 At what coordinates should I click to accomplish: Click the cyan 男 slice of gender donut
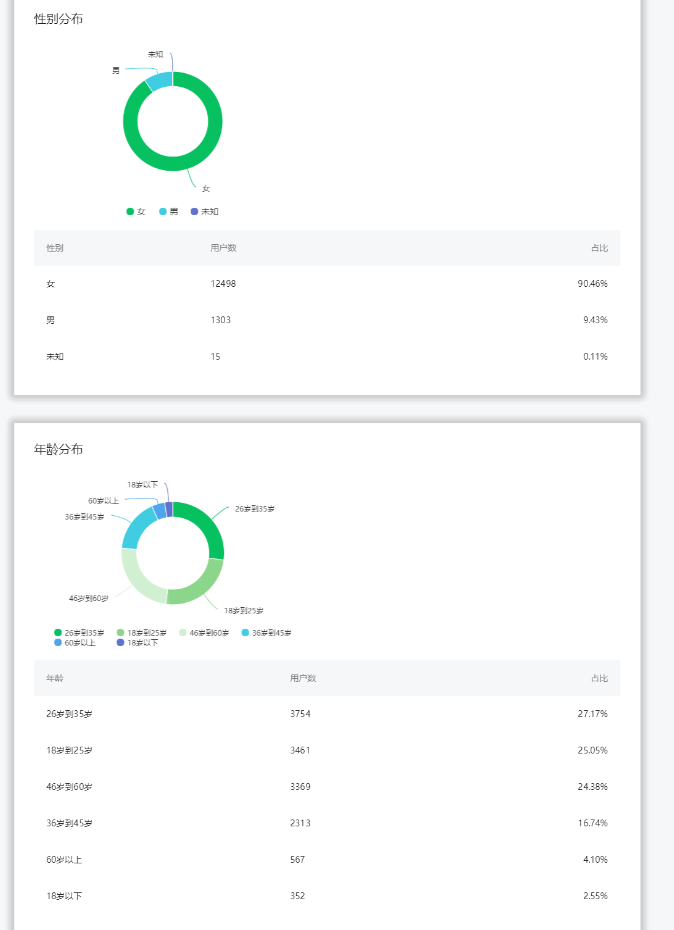[159, 81]
